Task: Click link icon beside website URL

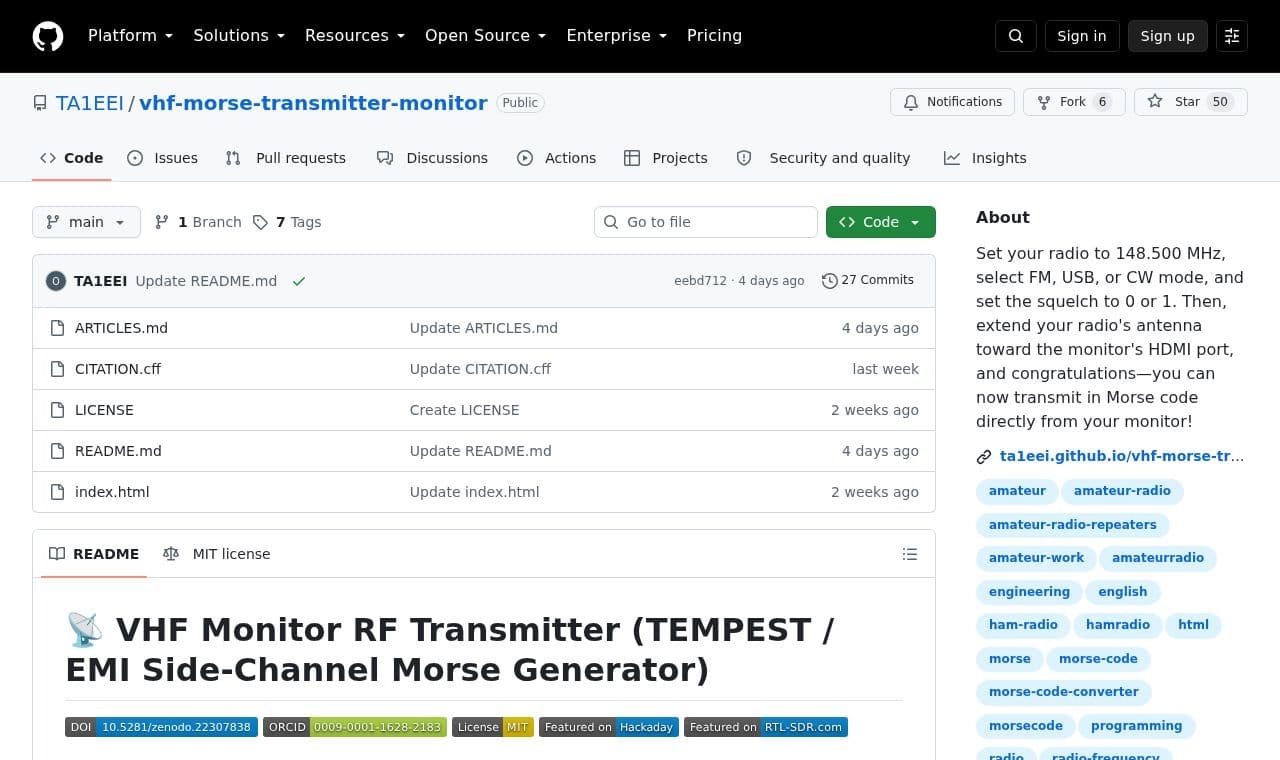Action: (x=984, y=457)
